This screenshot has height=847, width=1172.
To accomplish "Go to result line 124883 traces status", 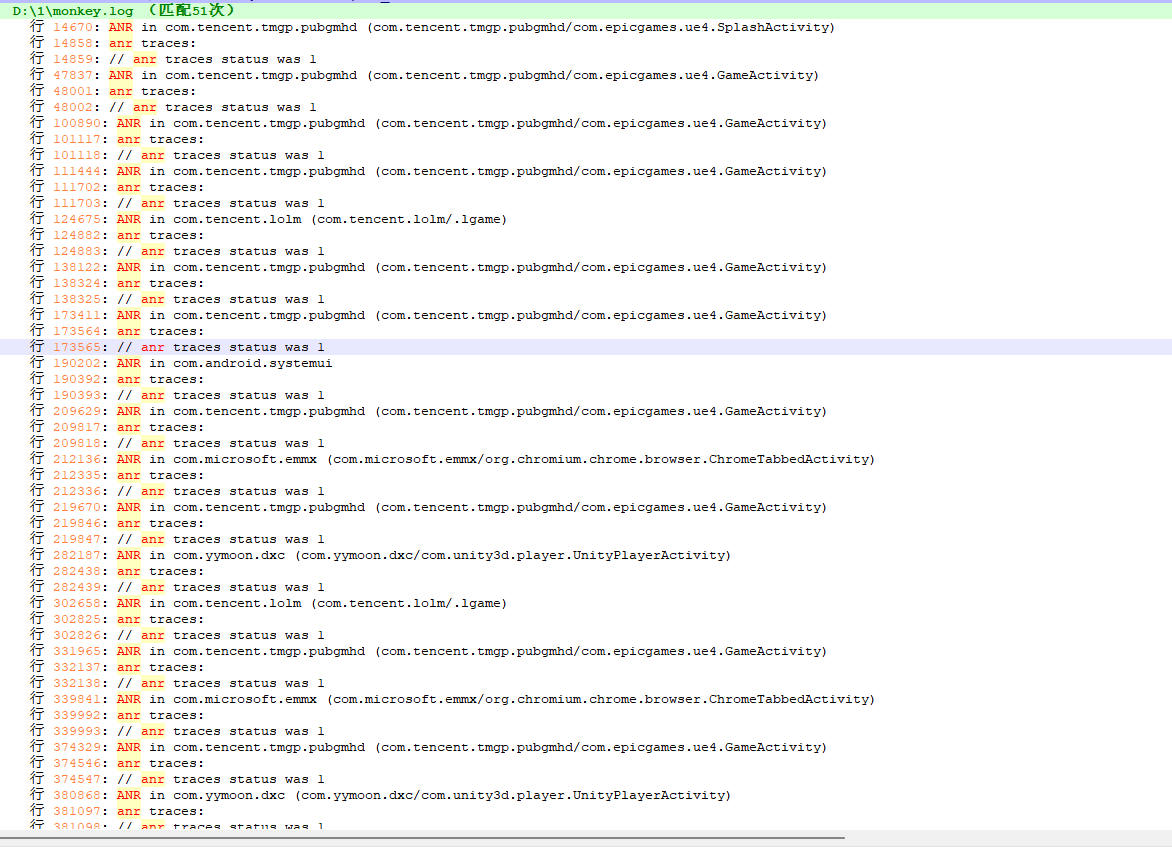I will point(586,251).
